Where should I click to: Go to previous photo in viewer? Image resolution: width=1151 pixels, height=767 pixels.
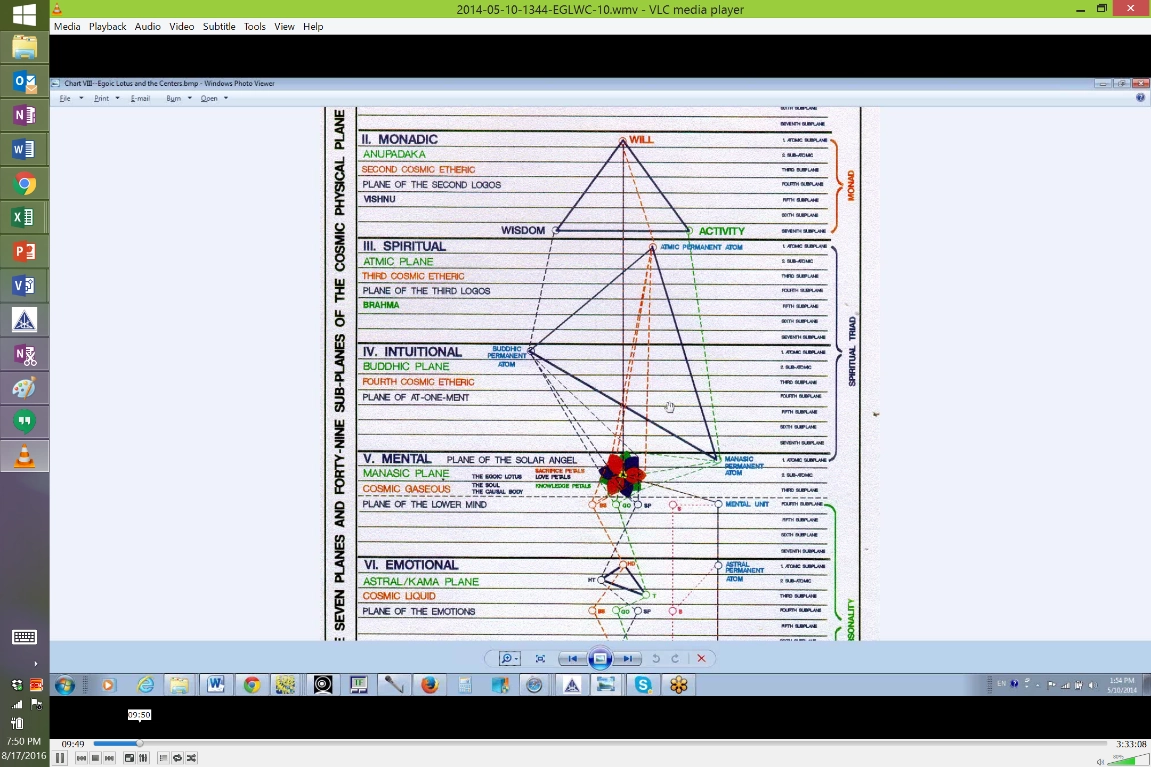pos(573,658)
